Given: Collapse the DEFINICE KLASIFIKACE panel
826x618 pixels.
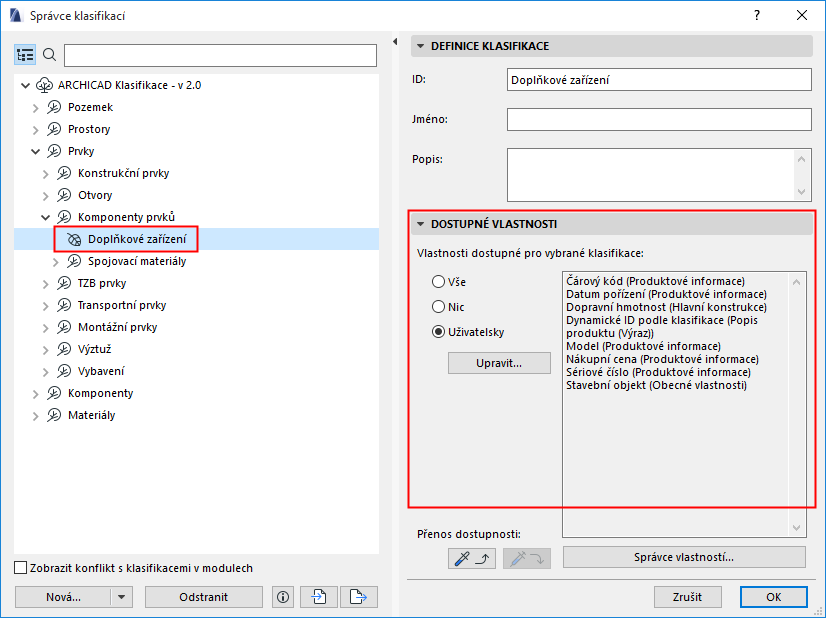Looking at the screenshot, I should click(x=420, y=46).
